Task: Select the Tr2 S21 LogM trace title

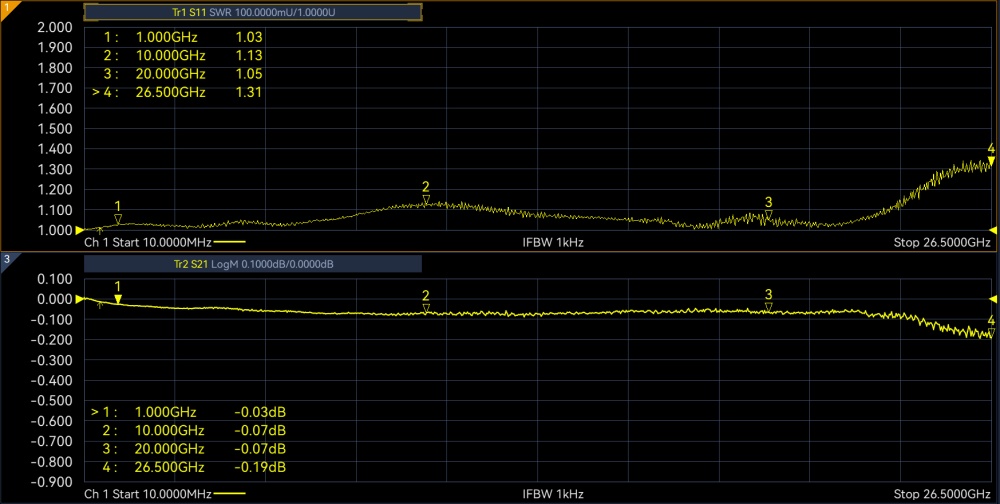Action: click(x=253, y=264)
